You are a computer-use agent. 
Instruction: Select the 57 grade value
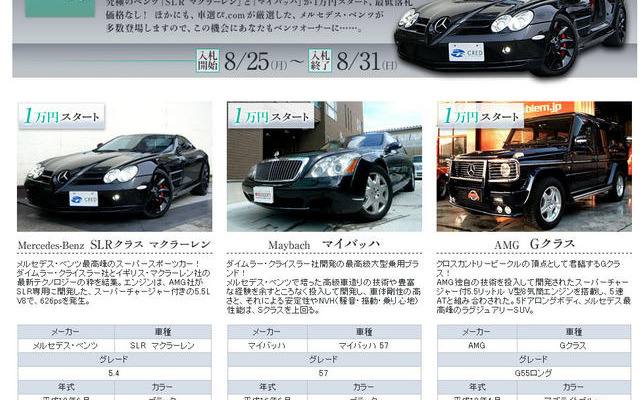(324, 373)
